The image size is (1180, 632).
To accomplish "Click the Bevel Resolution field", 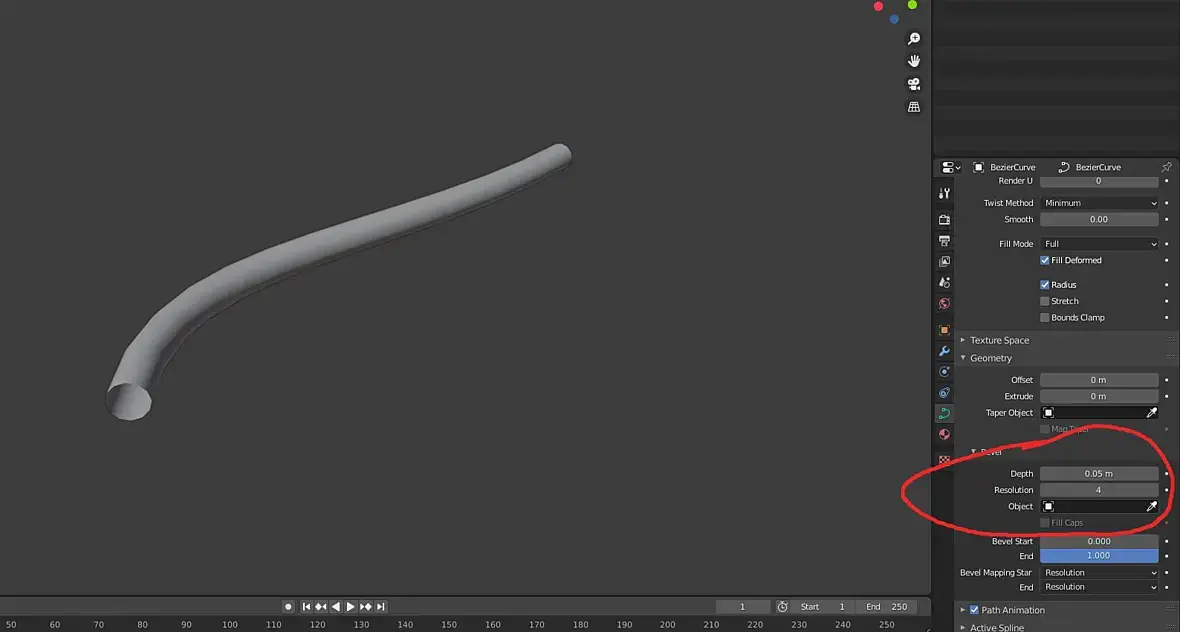I will click(x=1099, y=490).
